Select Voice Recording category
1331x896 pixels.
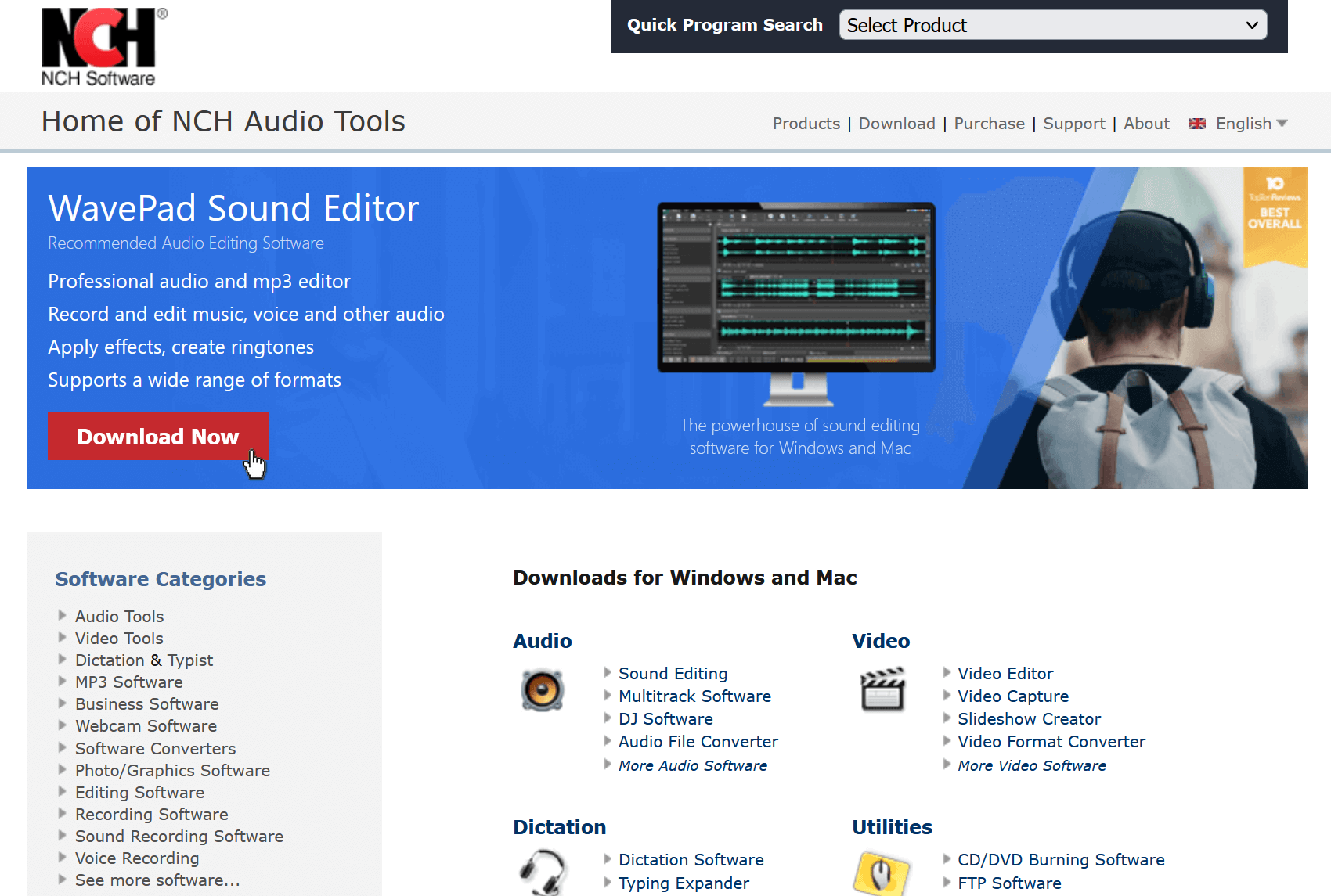point(137,858)
